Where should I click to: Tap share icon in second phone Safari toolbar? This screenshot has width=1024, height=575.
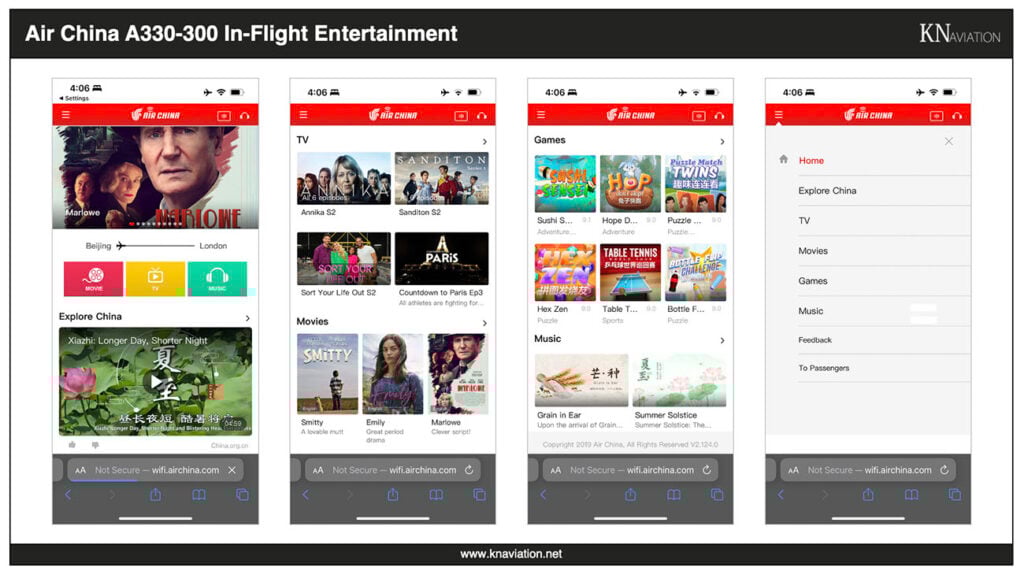click(392, 495)
